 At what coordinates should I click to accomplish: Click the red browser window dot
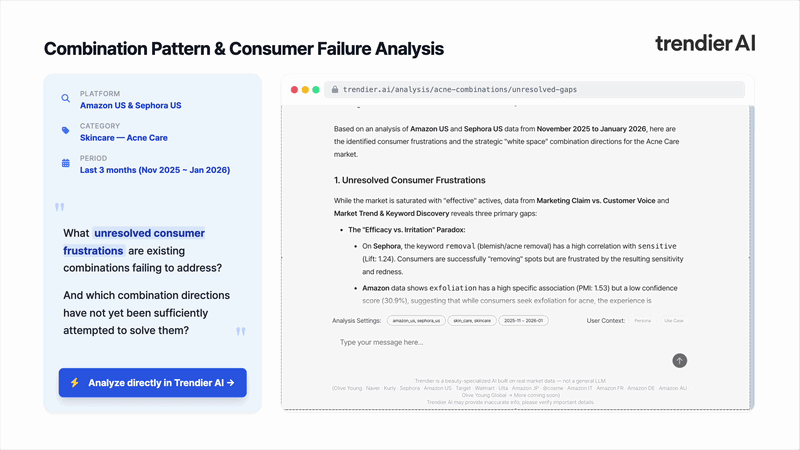click(x=295, y=90)
